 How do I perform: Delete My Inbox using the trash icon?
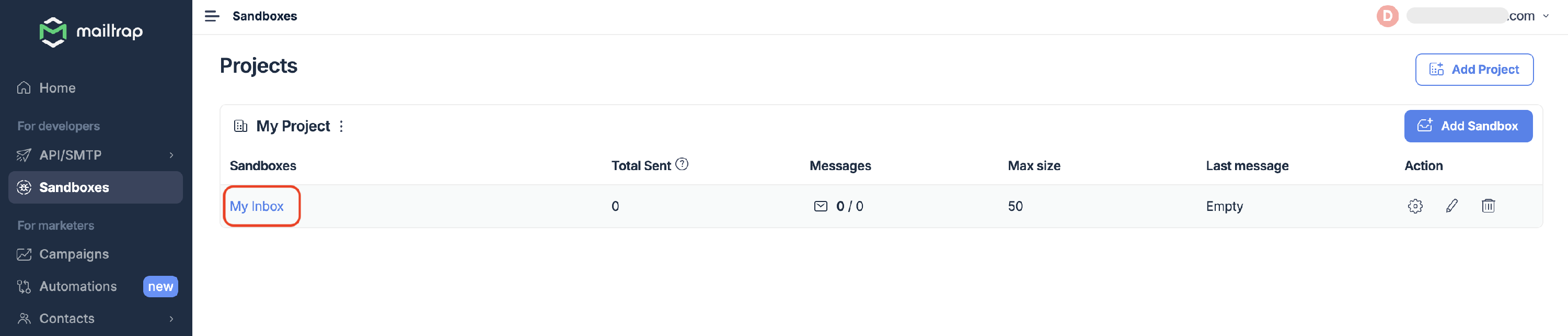tap(1489, 206)
